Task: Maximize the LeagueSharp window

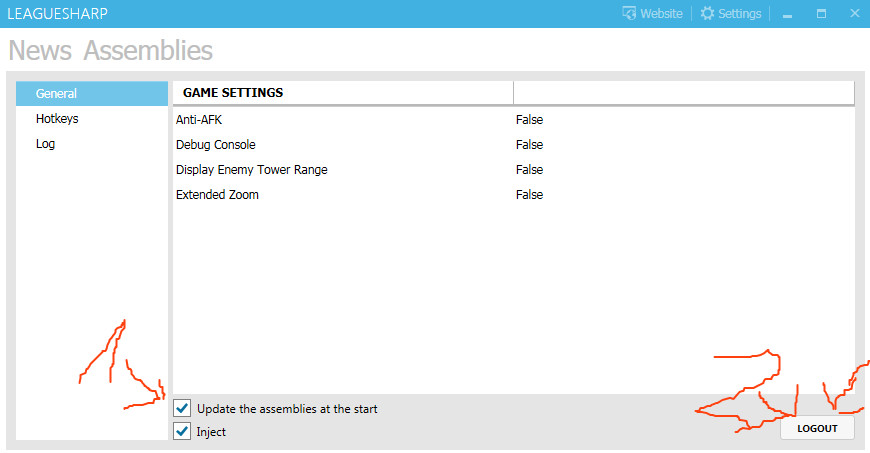Action: point(821,14)
